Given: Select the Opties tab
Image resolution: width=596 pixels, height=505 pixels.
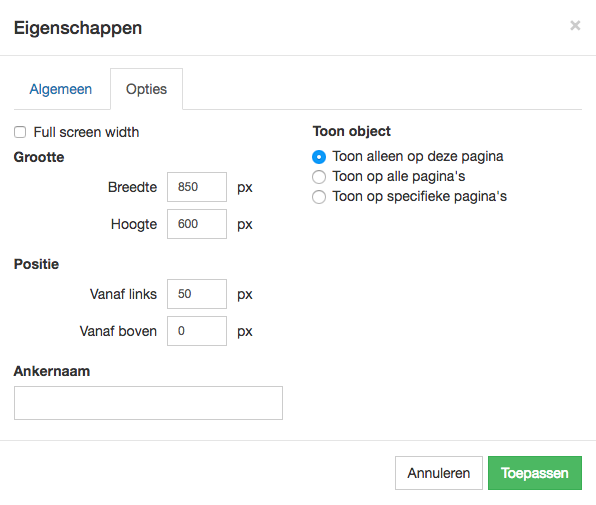Looking at the screenshot, I should (146, 89).
